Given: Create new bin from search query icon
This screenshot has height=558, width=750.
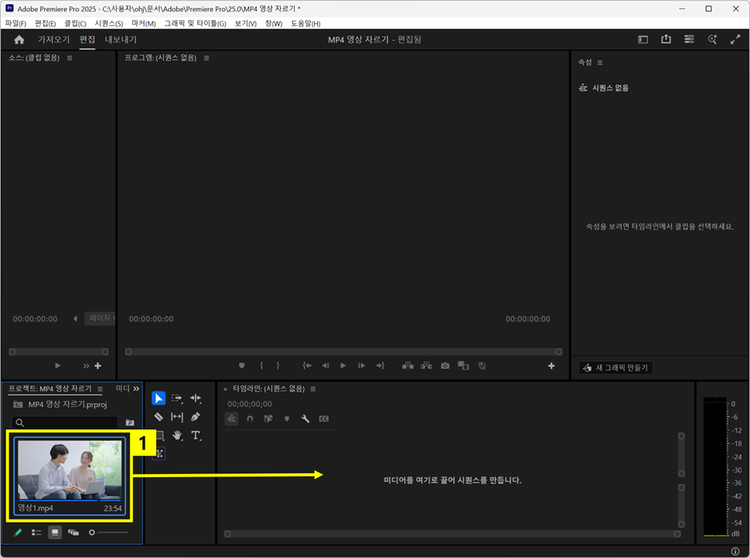Looking at the screenshot, I should (x=130, y=423).
